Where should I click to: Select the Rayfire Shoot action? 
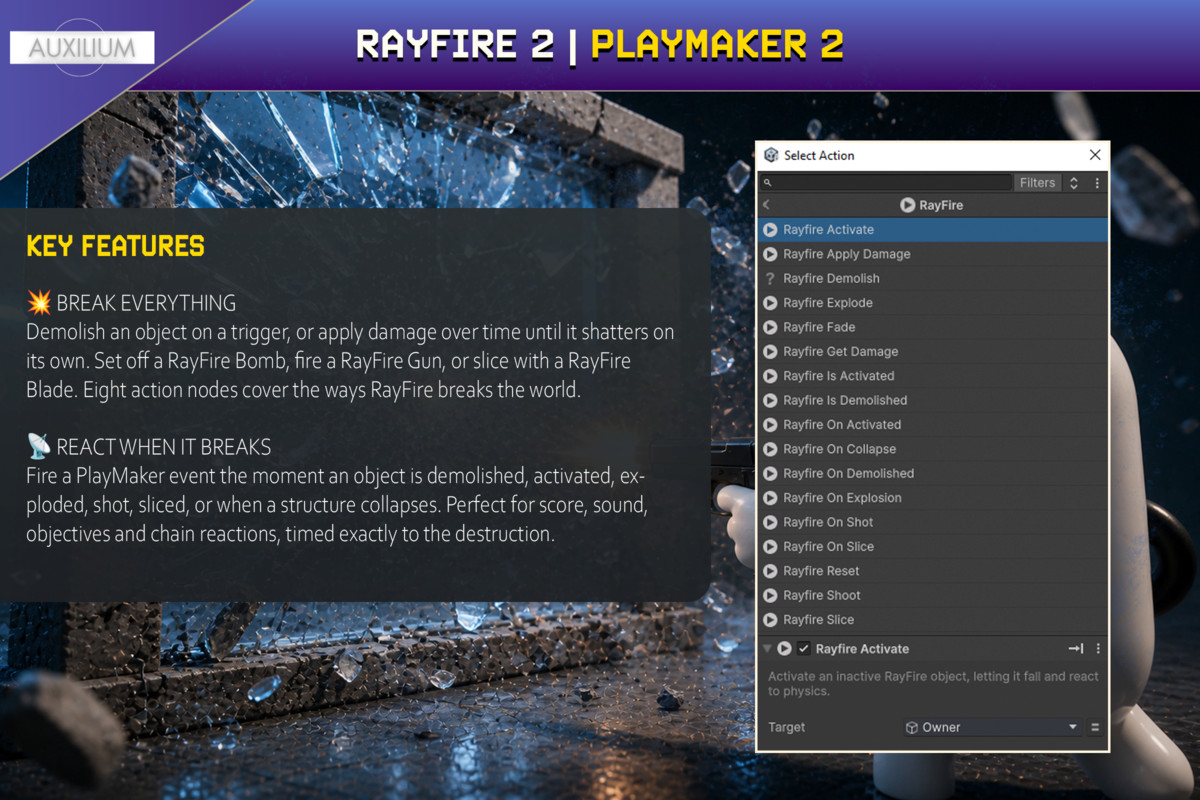coord(933,595)
